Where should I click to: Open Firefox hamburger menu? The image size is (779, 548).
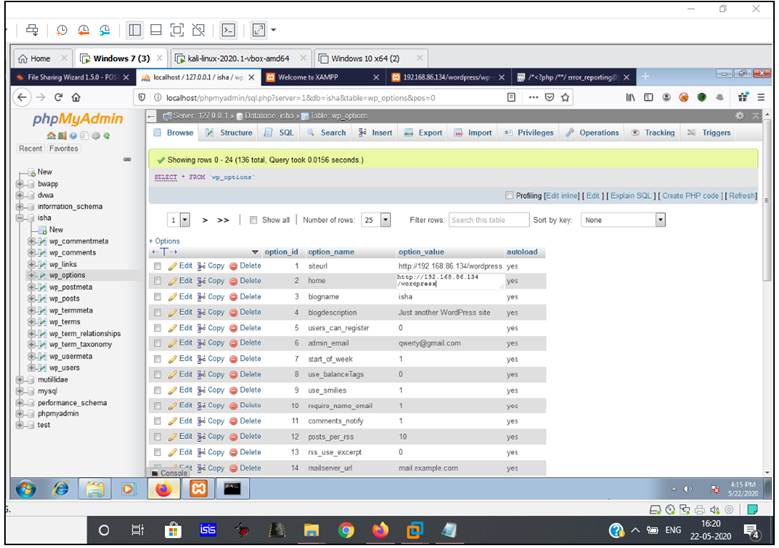coord(761,98)
